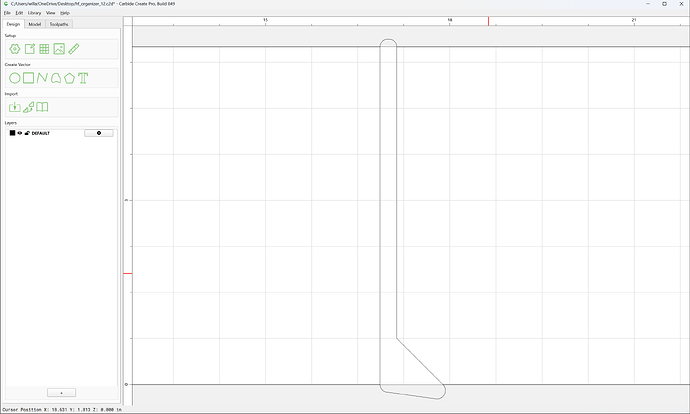Viewport: 690px width, 414px height.
Task: Open grid settings icon
Action: (x=44, y=49)
